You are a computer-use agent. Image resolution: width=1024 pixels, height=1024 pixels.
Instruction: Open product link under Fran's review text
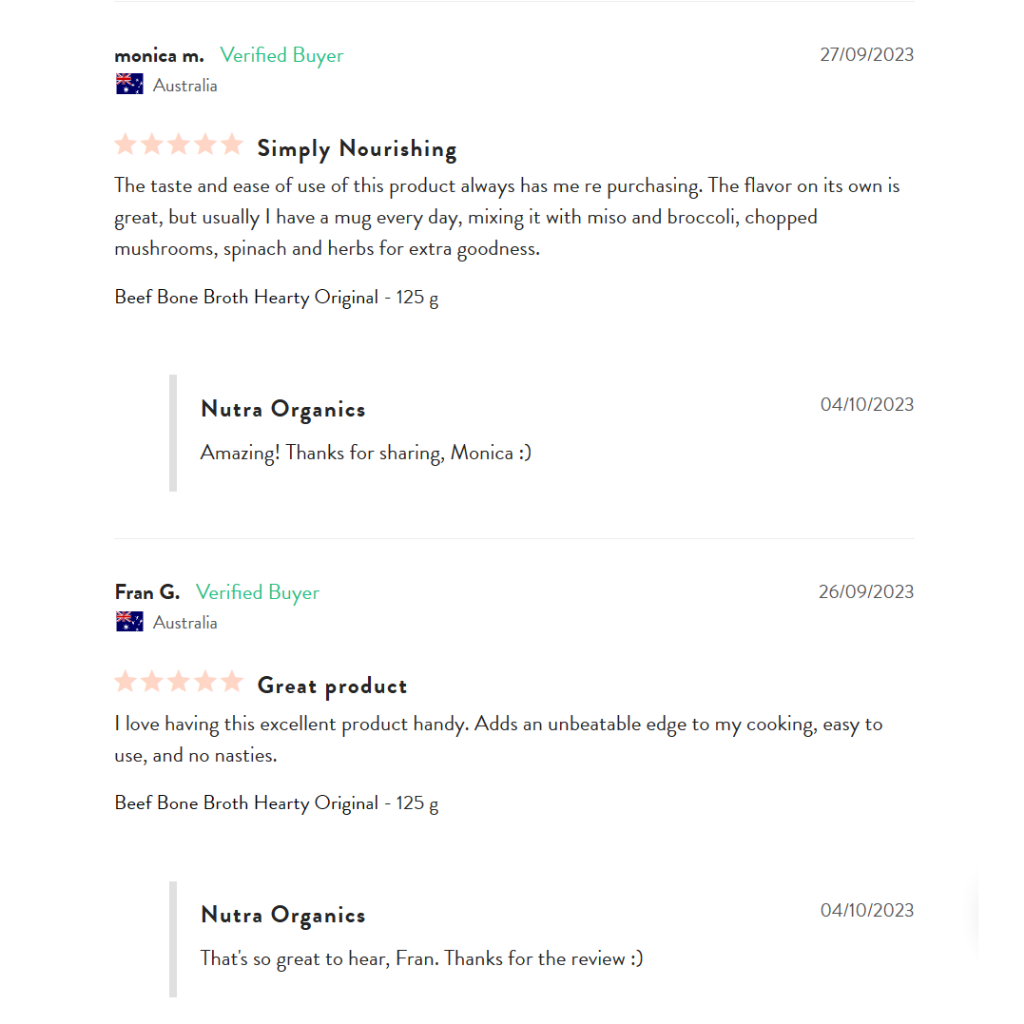click(276, 803)
